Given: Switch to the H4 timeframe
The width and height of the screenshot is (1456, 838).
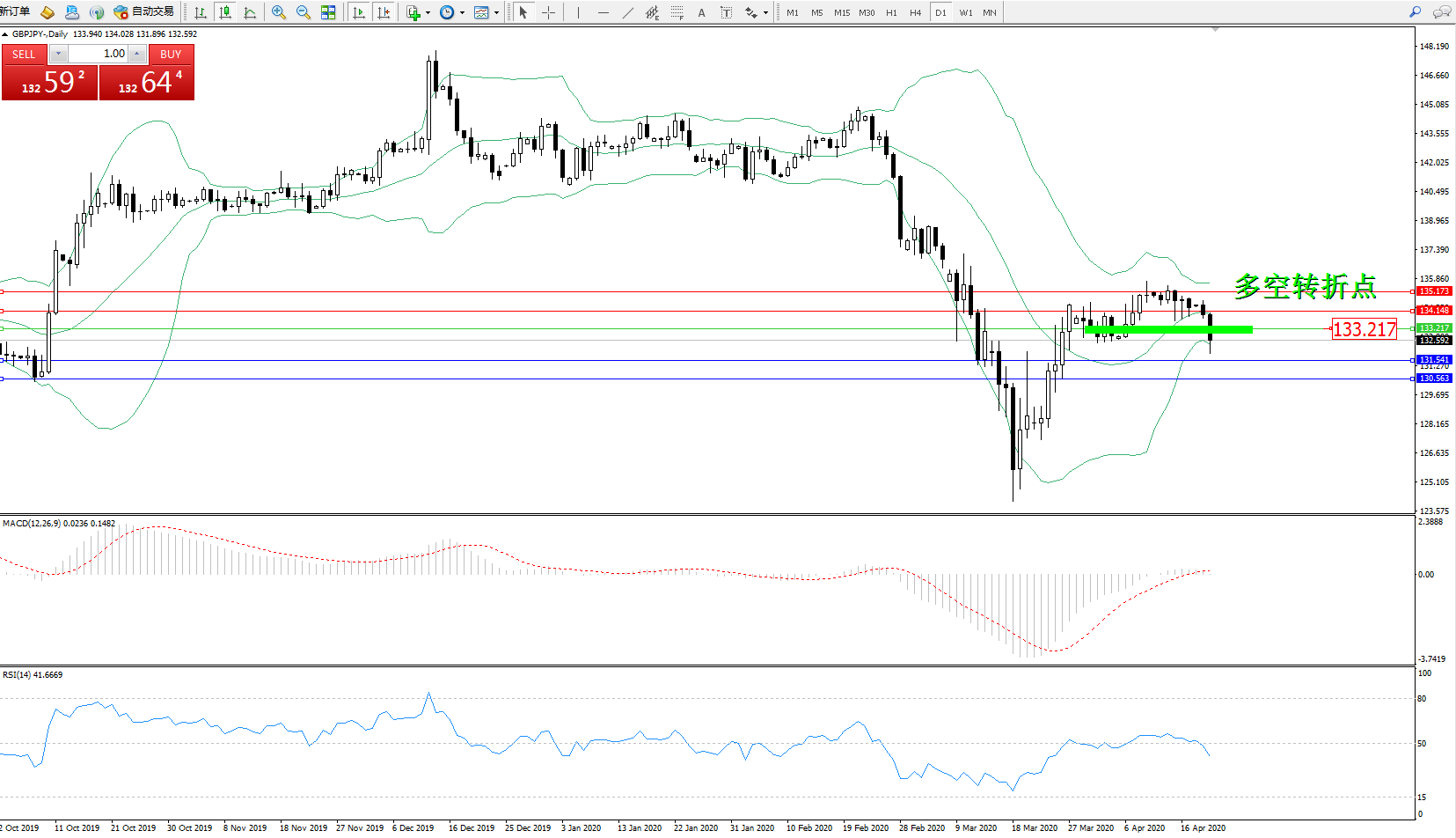Looking at the screenshot, I should (x=916, y=12).
